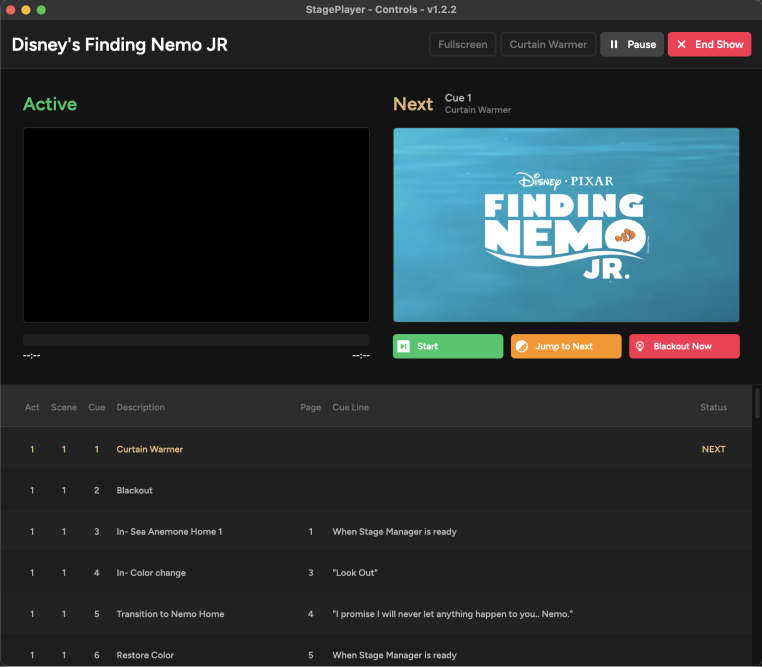Select the Curtain Warmer cue row
The height and width of the screenshot is (667, 762).
coord(376,449)
